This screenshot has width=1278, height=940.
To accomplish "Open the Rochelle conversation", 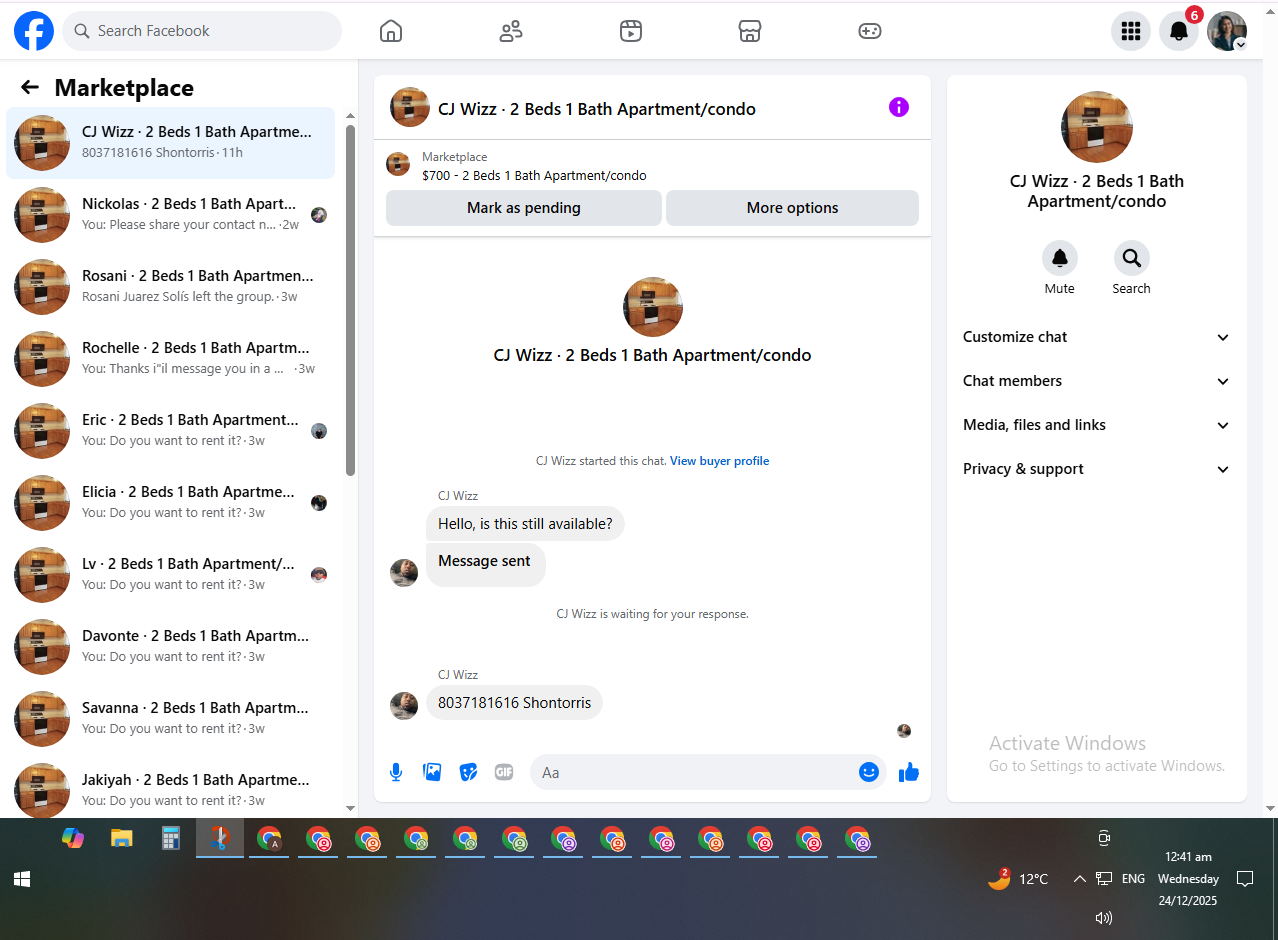I will 171,359.
